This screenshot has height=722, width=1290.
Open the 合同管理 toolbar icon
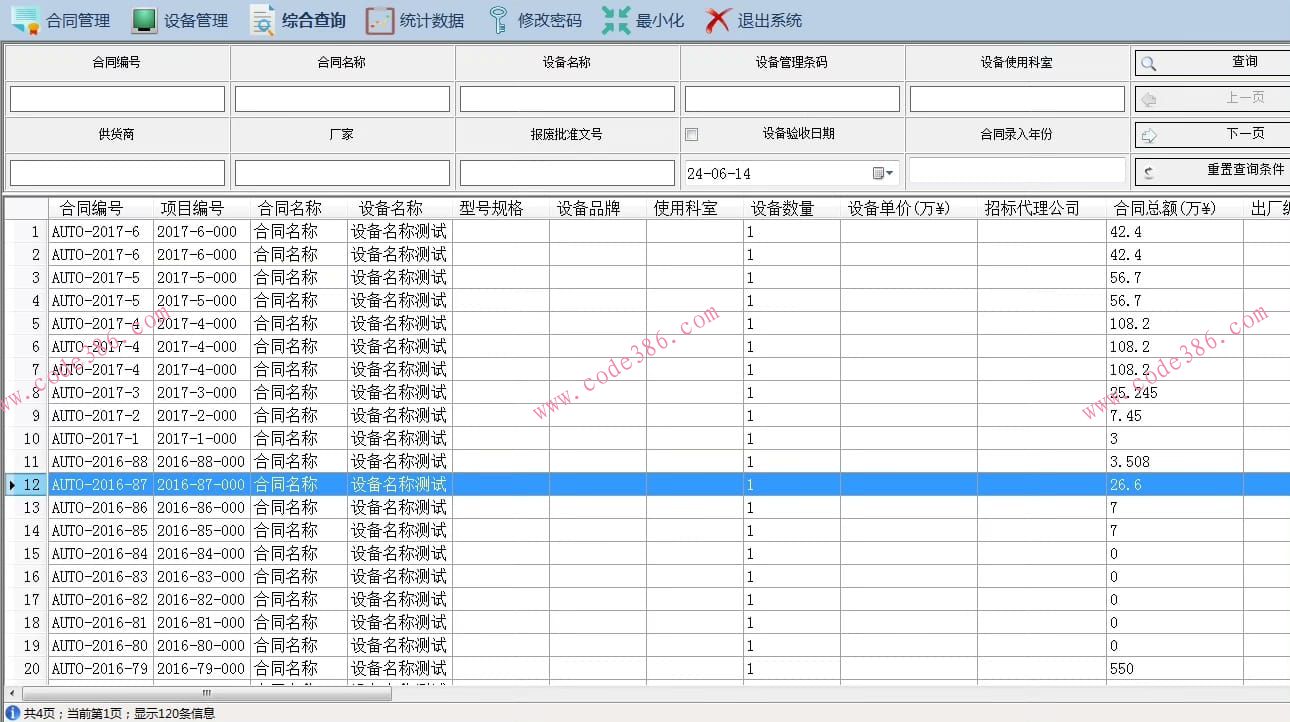25,20
